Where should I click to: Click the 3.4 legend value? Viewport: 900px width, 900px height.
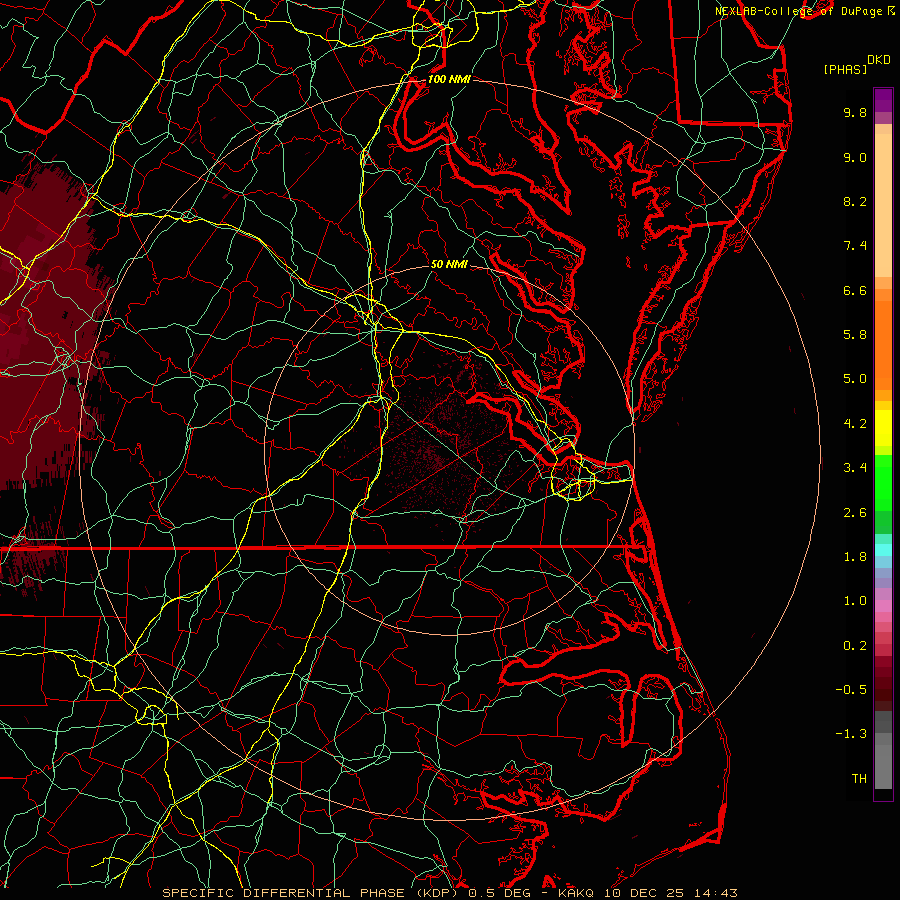click(x=855, y=468)
